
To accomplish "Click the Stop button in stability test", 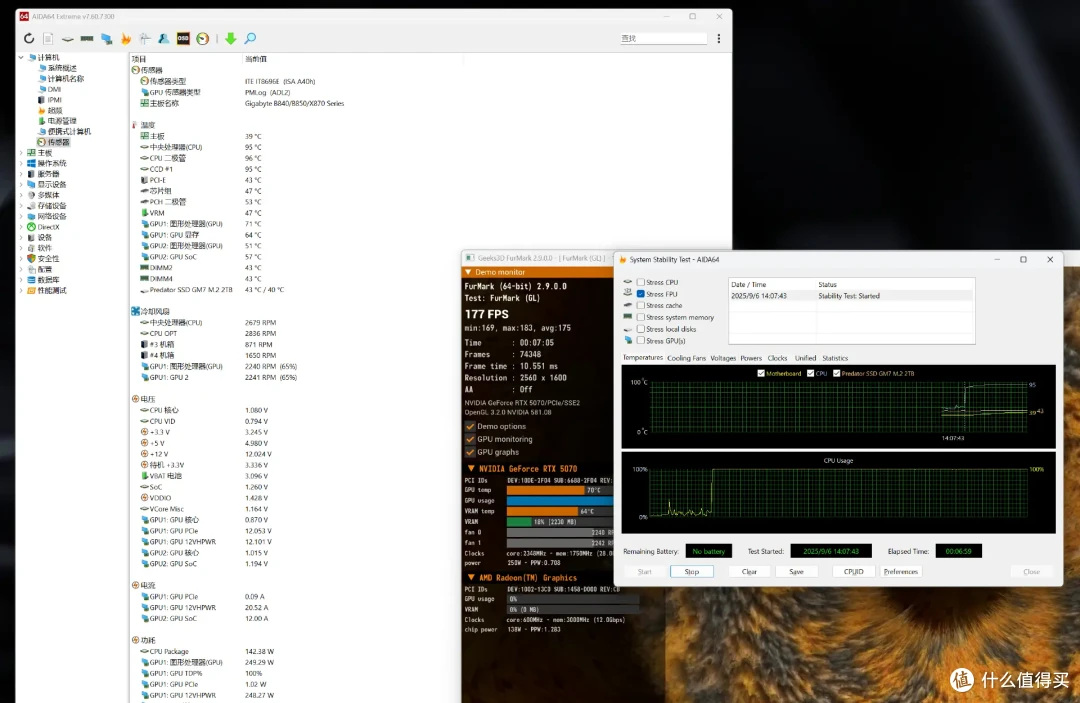I will [x=692, y=571].
